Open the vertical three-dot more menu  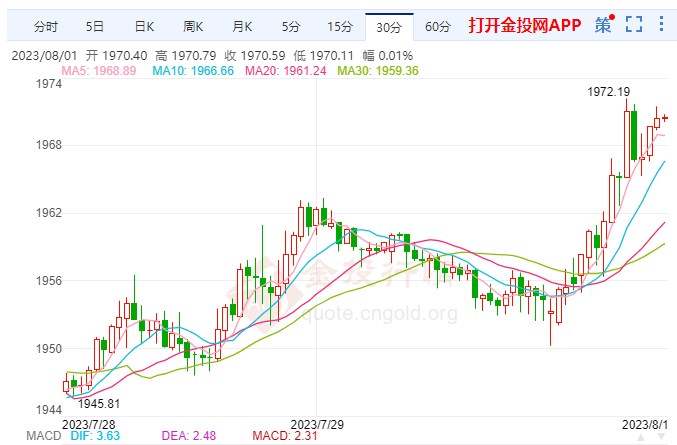tap(661, 24)
